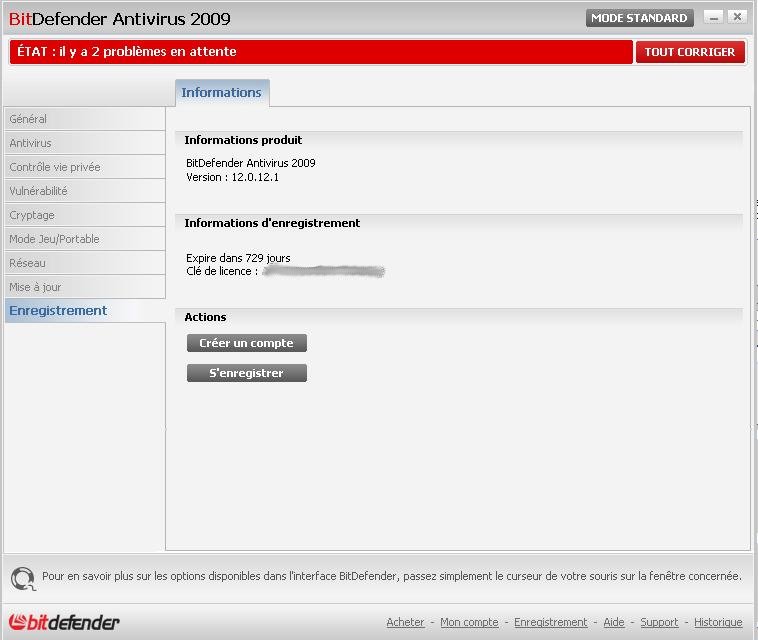Switch to Mode Standard
The width and height of the screenshot is (758, 640).
point(640,18)
